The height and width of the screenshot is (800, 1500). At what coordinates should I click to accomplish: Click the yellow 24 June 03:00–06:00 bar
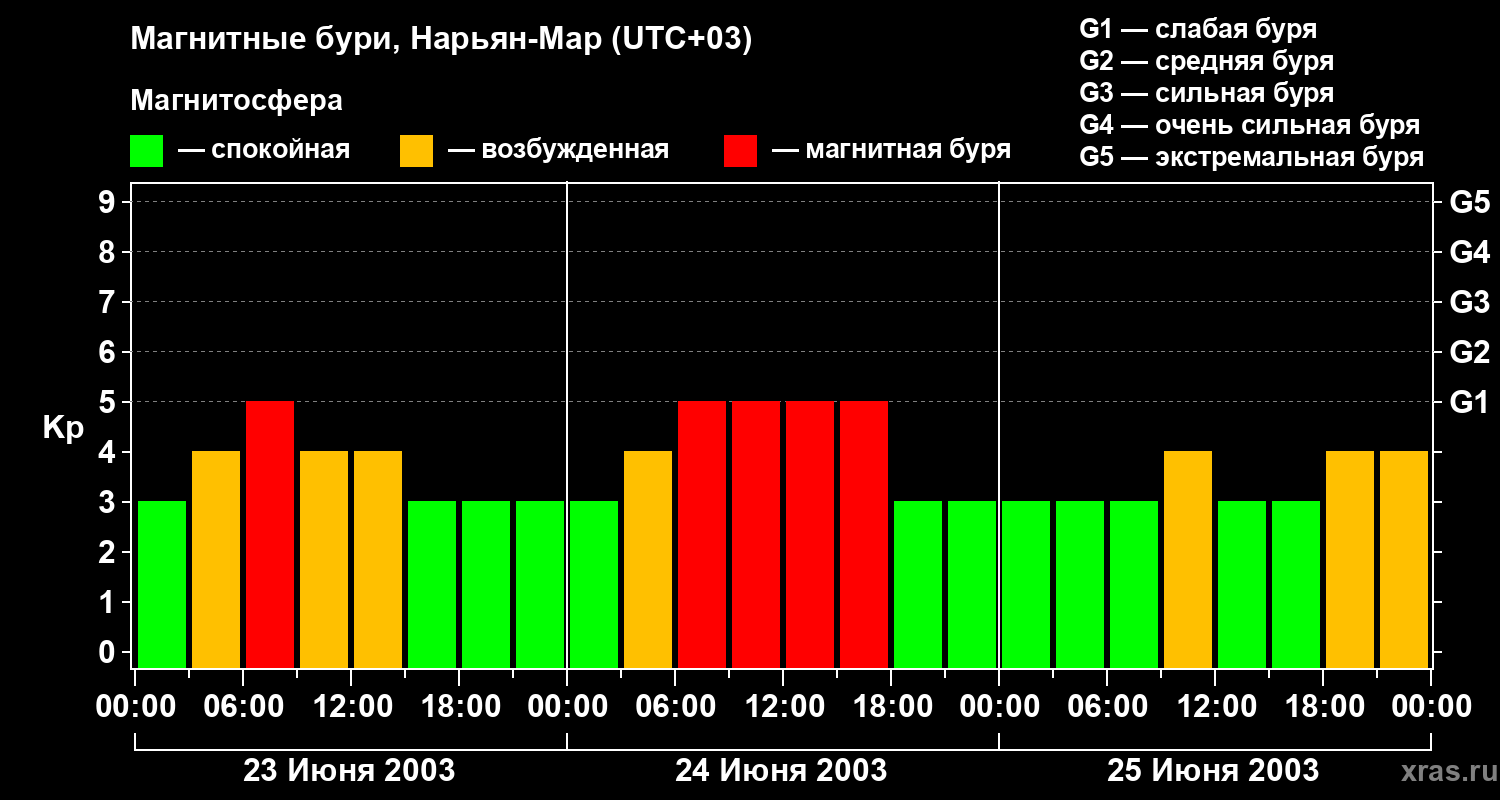coord(648,559)
